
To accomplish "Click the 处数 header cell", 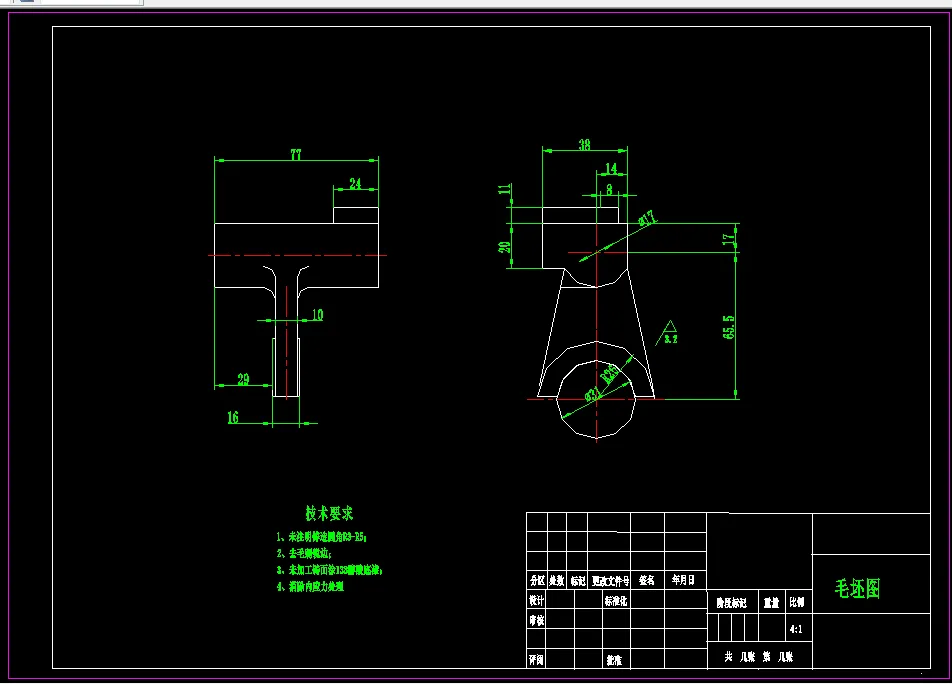I will coord(556,581).
